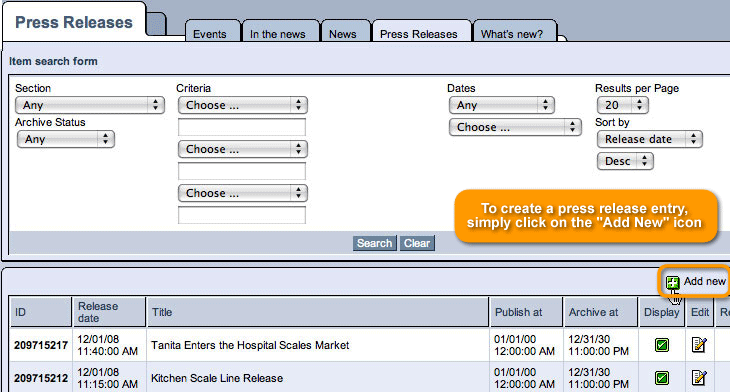730x392 pixels.
Task: Click the Publish at column header
Action: (526, 312)
